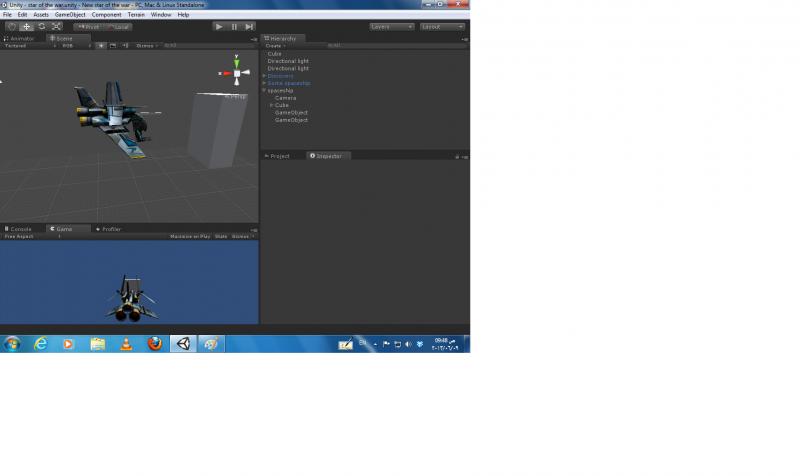Click the green Y axis of the gizmo

point(236,62)
